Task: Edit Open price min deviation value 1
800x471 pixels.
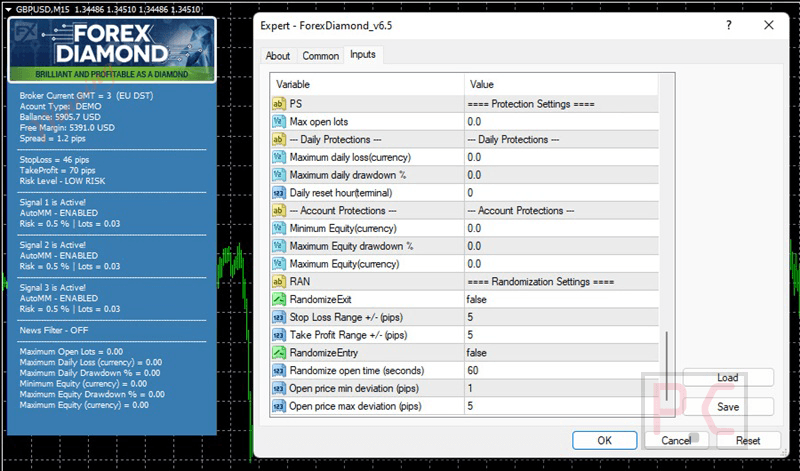Action: pos(561,388)
